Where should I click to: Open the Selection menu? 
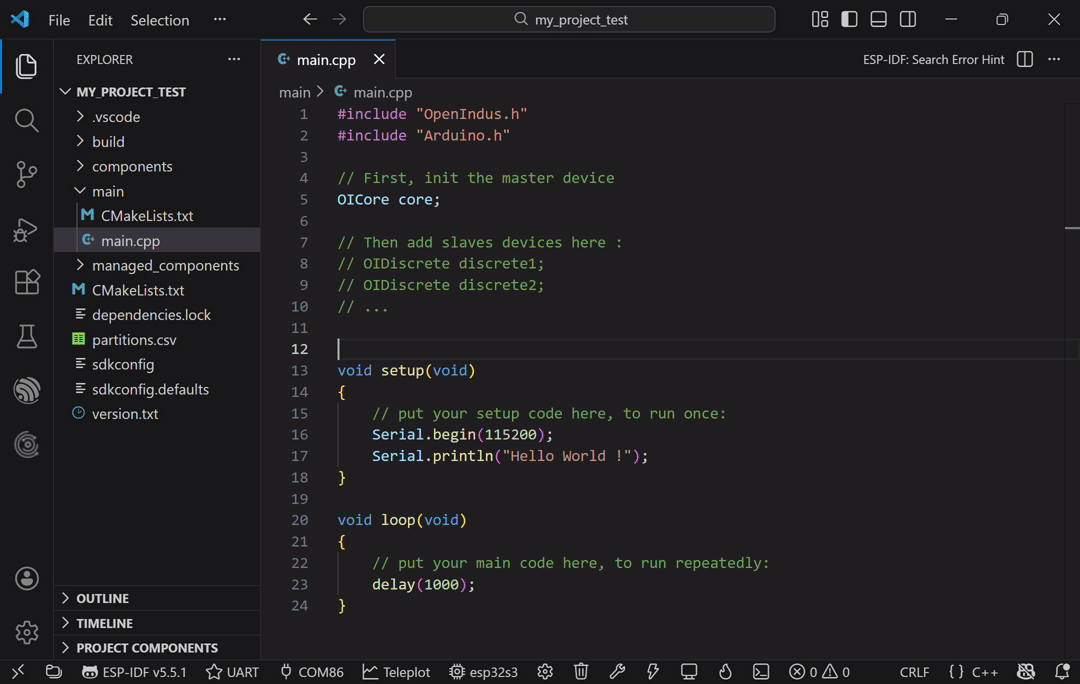coord(159,20)
